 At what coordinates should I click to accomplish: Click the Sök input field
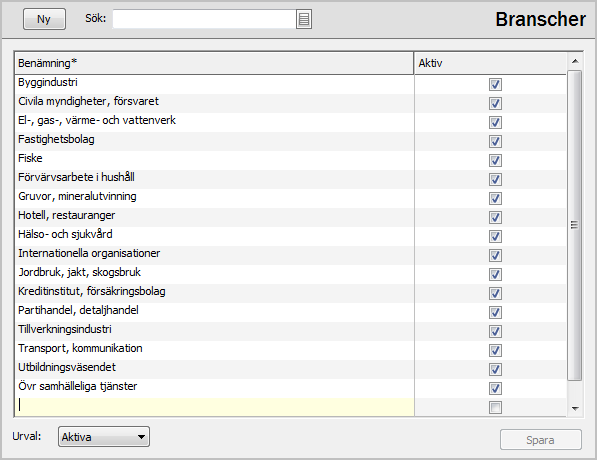[x=204, y=19]
